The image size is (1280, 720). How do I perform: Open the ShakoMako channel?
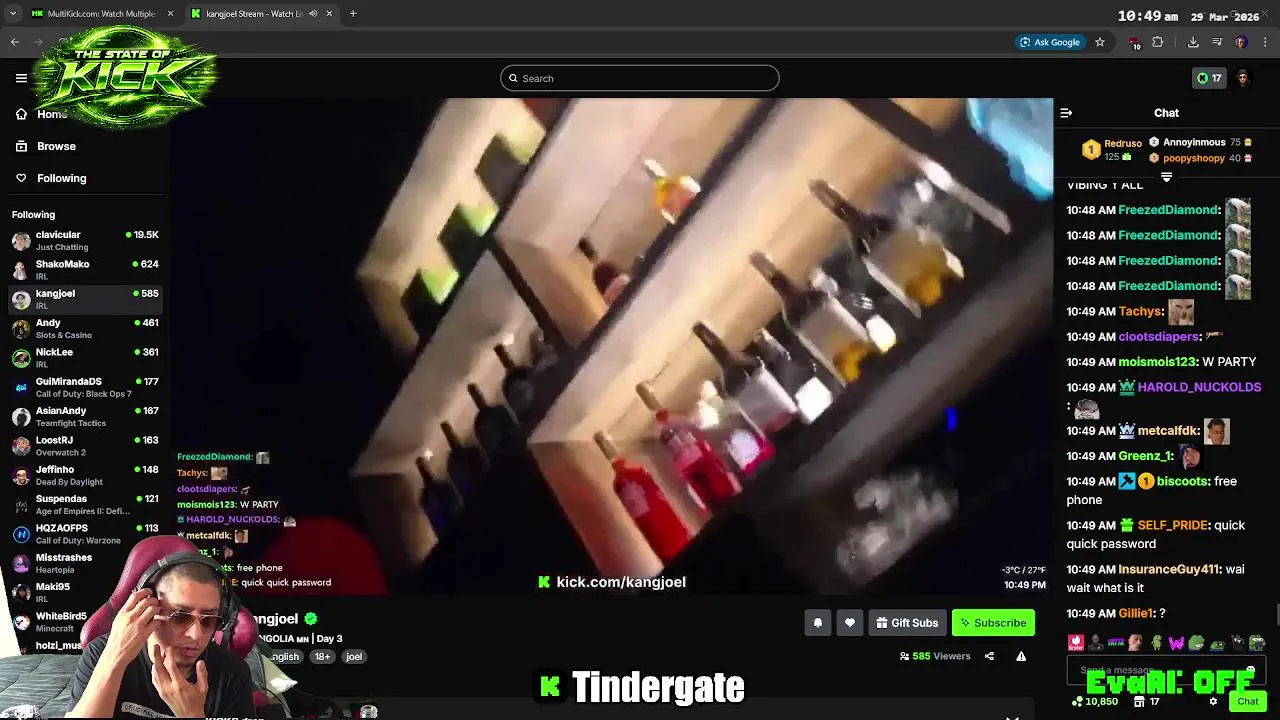[x=85, y=270]
